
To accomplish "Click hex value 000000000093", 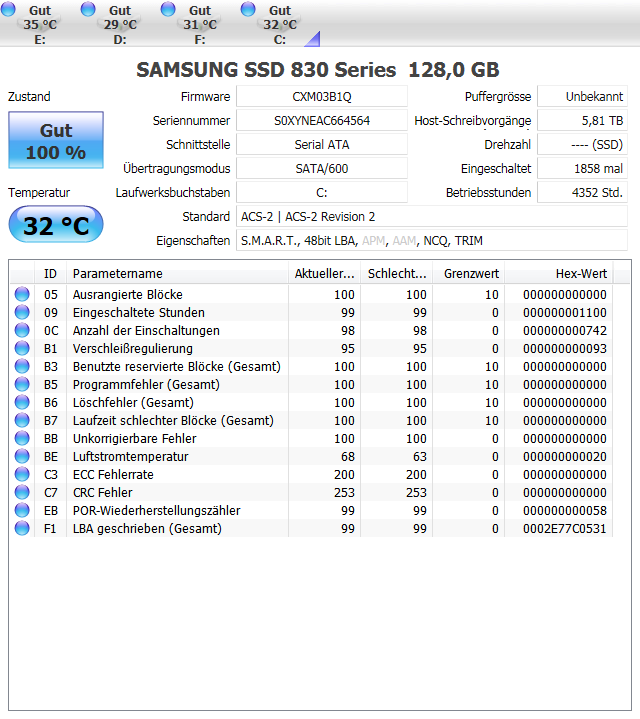I will pyautogui.click(x=565, y=348).
